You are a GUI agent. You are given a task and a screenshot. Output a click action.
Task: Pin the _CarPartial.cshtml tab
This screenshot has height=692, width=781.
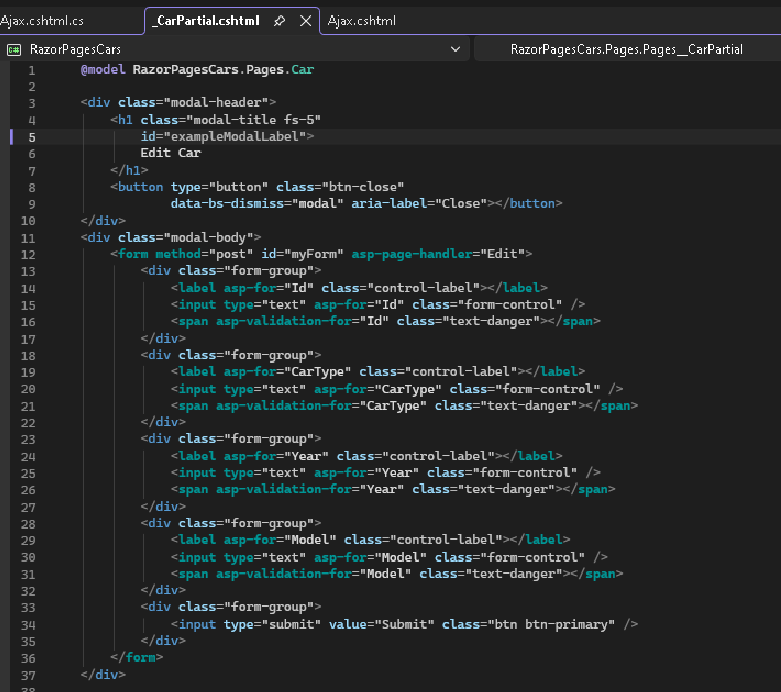(279, 20)
